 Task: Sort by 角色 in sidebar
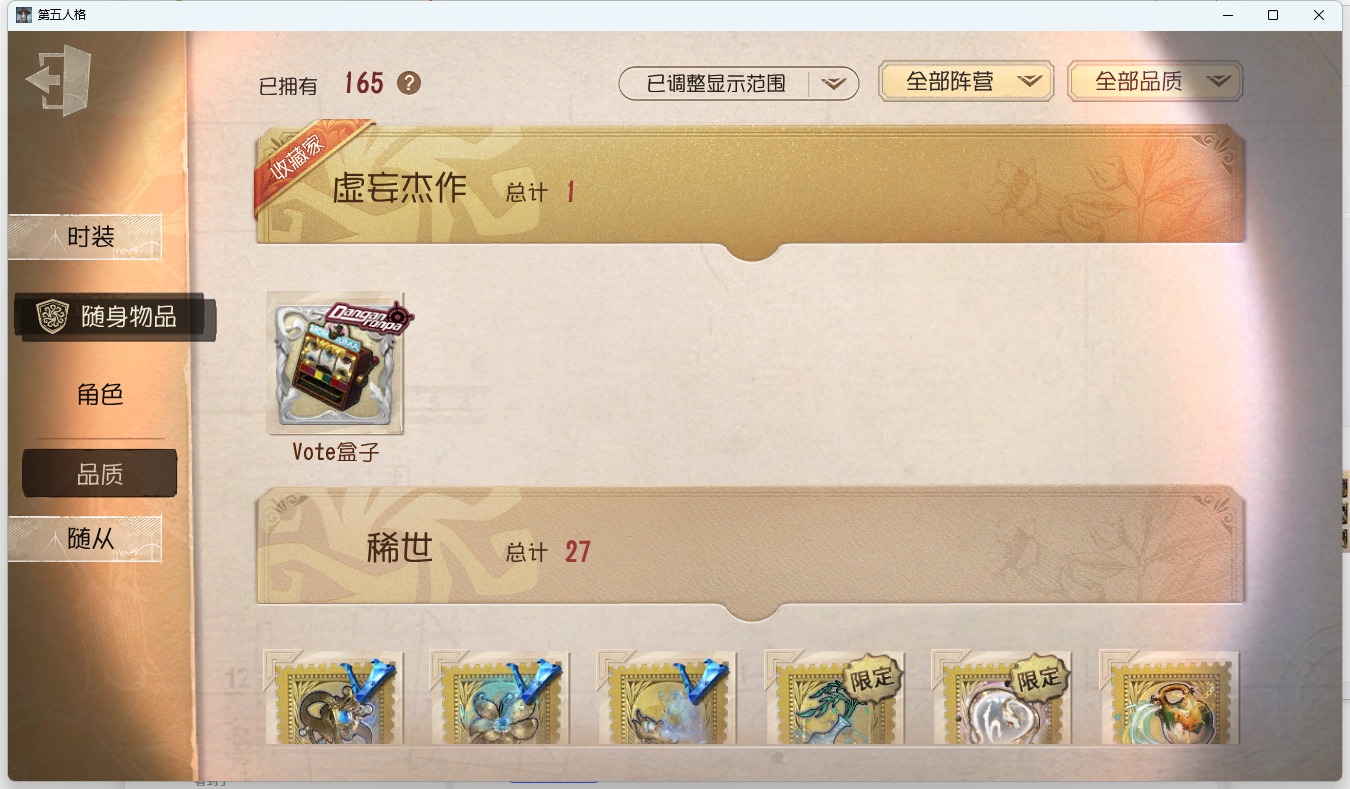100,395
